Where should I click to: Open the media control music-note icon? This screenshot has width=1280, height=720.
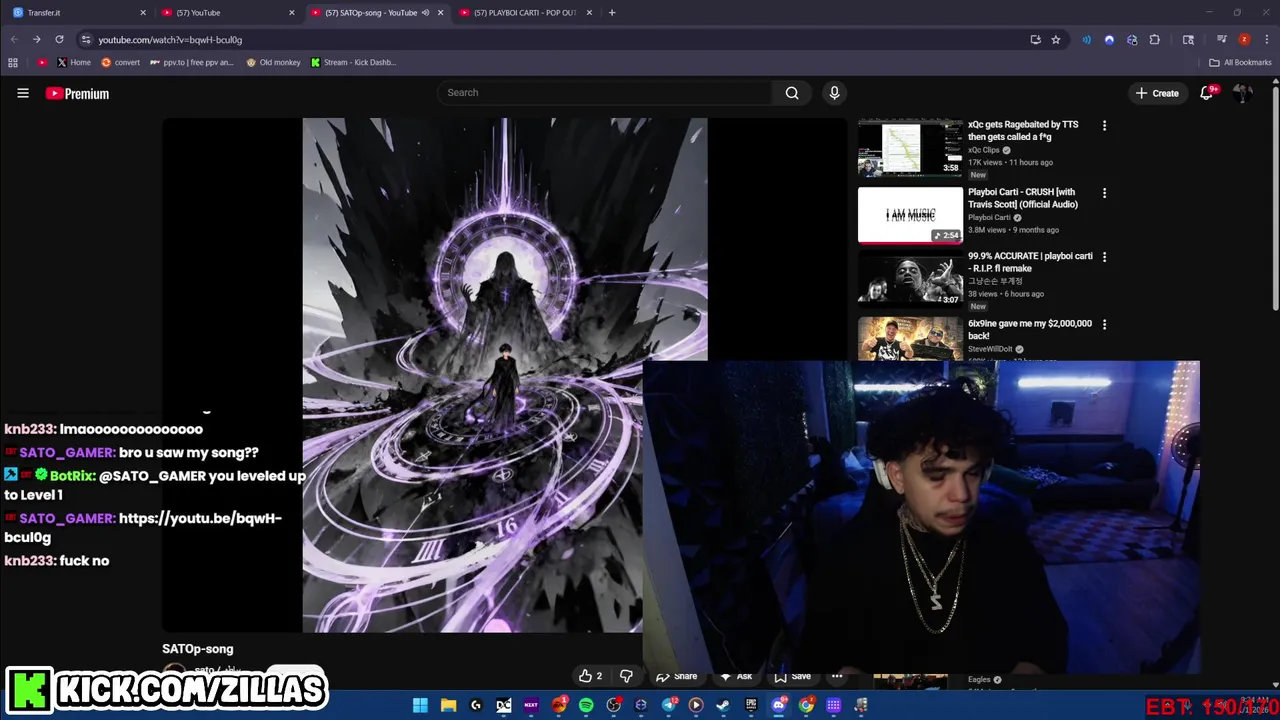click(1222, 40)
